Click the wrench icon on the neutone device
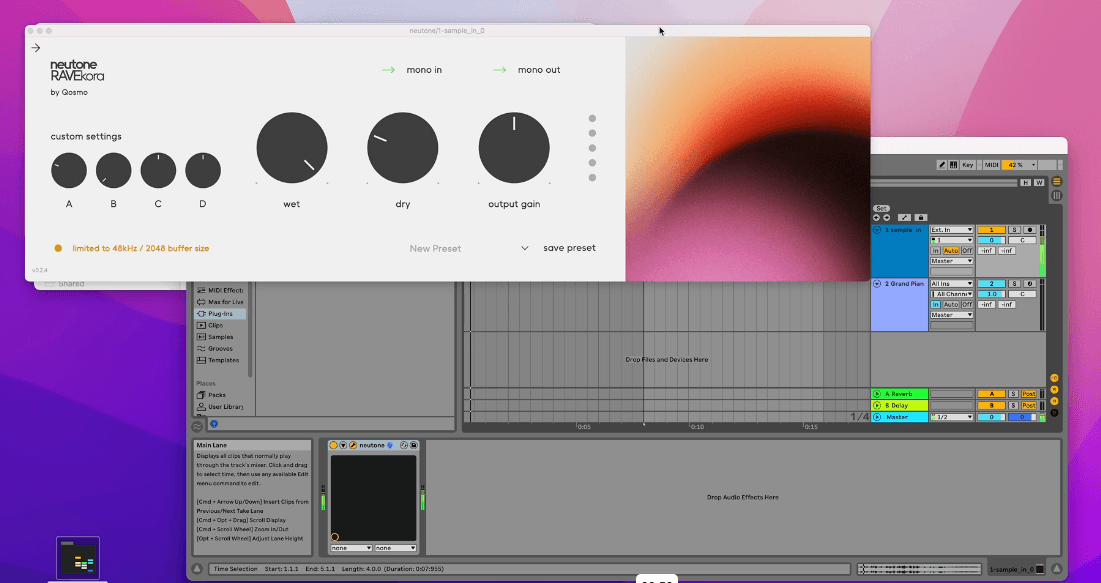This screenshot has height=583, width=1101. [353, 445]
